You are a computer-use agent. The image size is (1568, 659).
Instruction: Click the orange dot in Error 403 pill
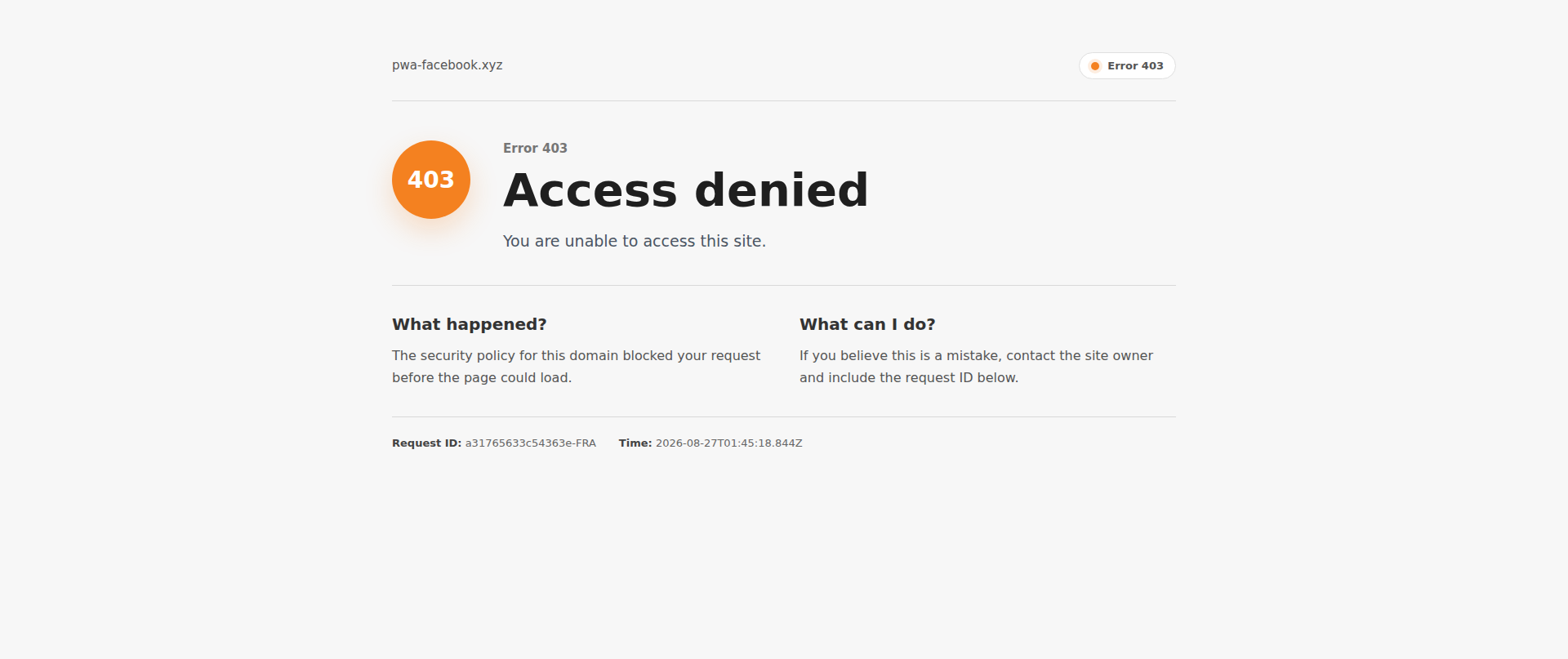(1095, 66)
